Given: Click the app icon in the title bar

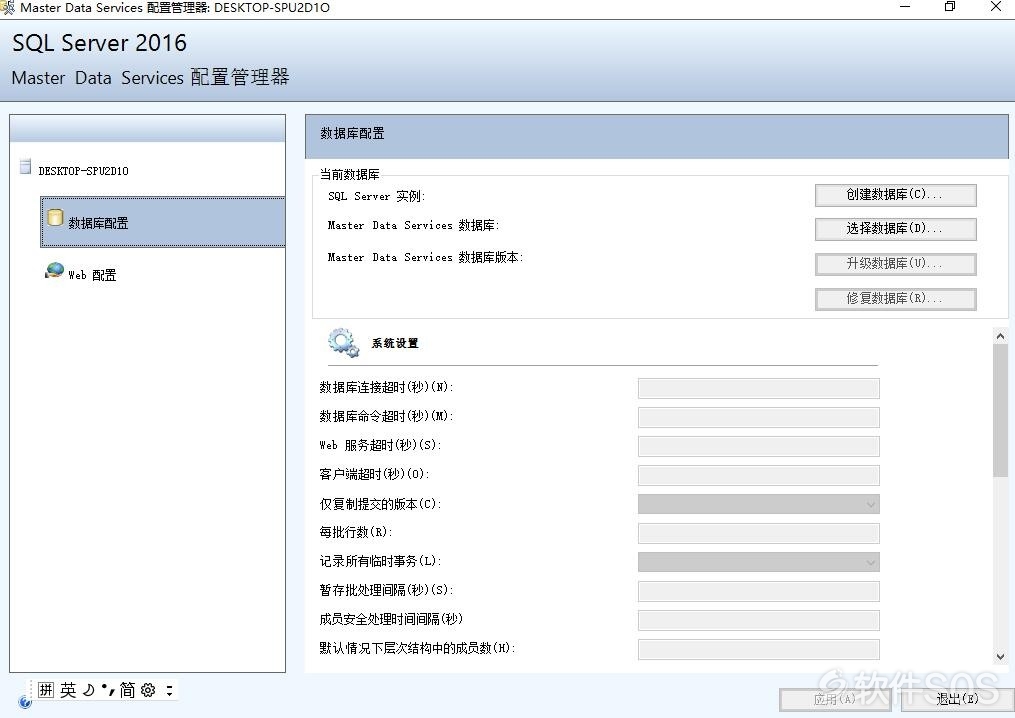Looking at the screenshot, I should coord(7,8).
